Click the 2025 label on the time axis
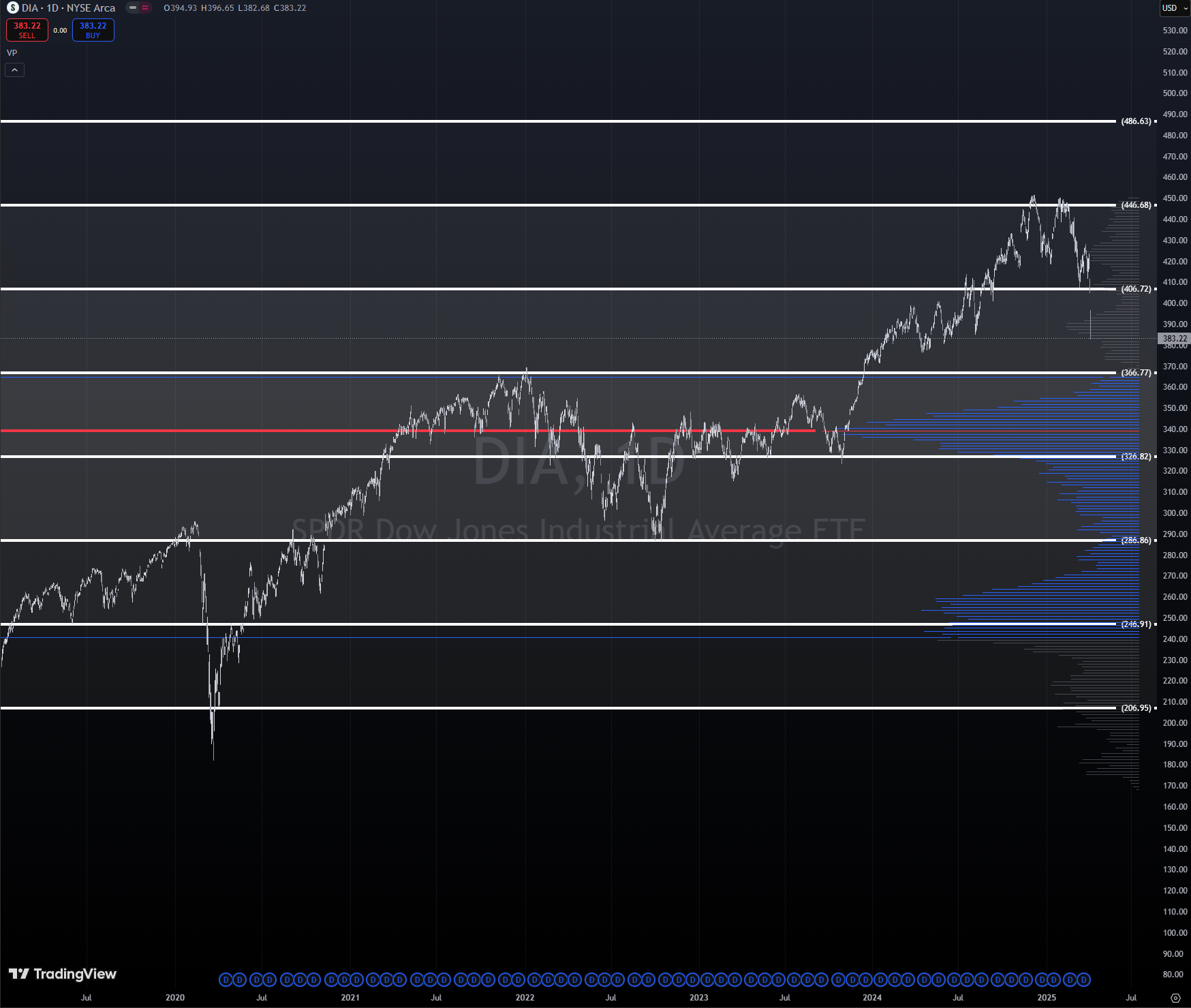 point(1047,998)
